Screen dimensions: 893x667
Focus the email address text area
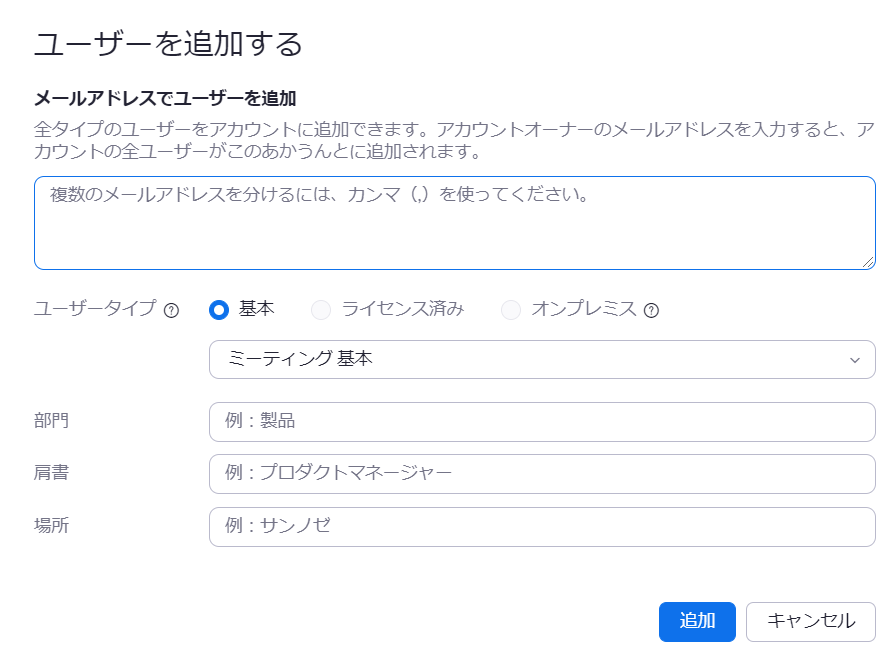click(454, 223)
